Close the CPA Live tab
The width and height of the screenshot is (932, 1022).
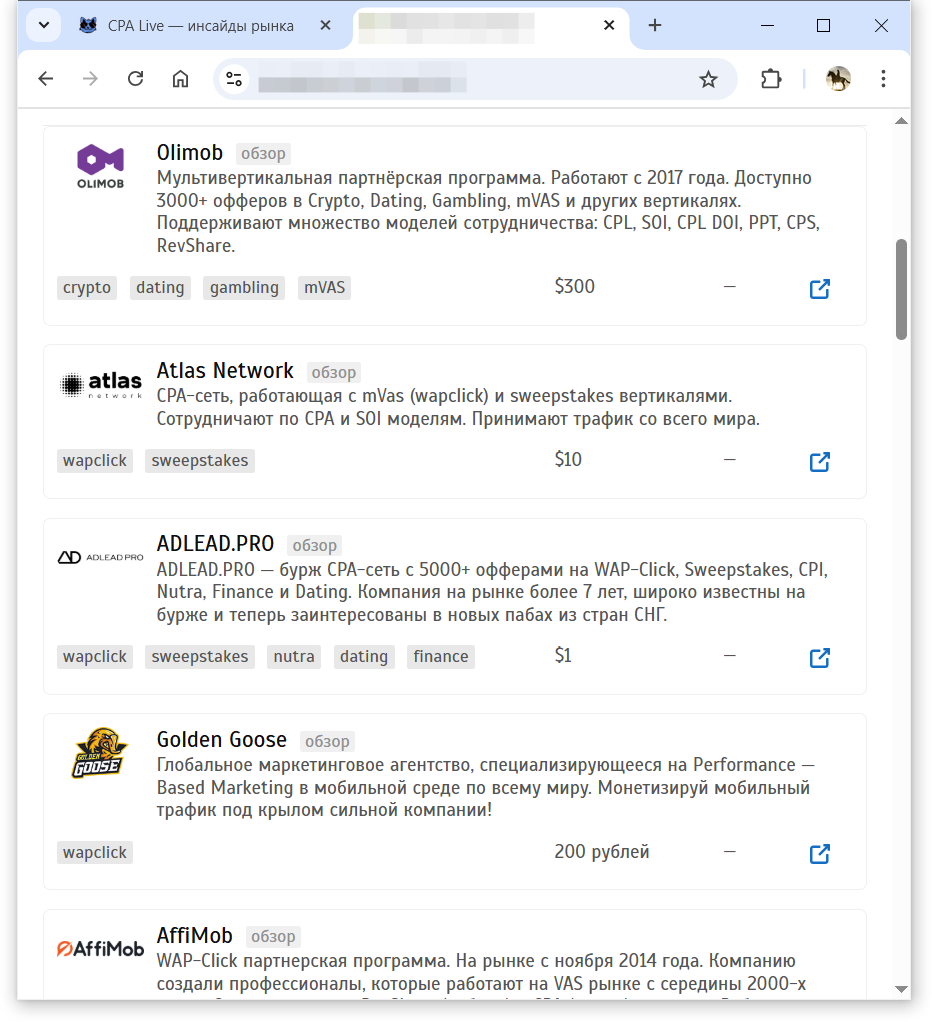326,25
